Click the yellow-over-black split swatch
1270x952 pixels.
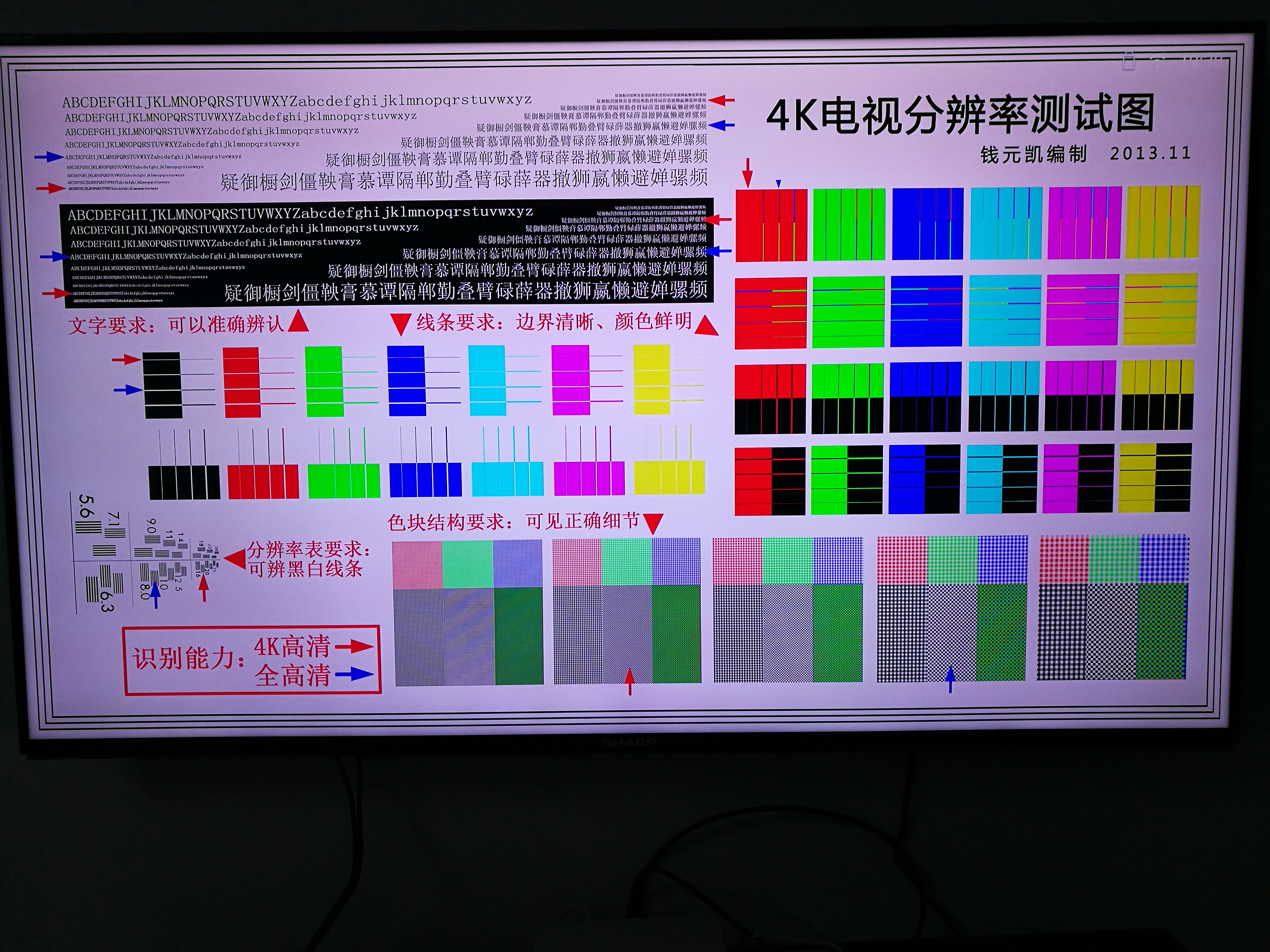tap(1157, 395)
